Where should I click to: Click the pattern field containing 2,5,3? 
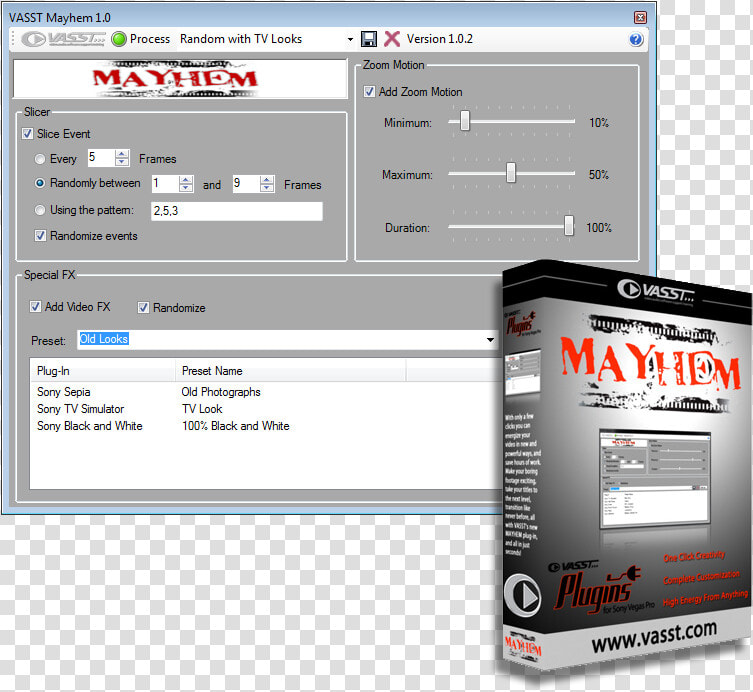pyautogui.click(x=237, y=211)
